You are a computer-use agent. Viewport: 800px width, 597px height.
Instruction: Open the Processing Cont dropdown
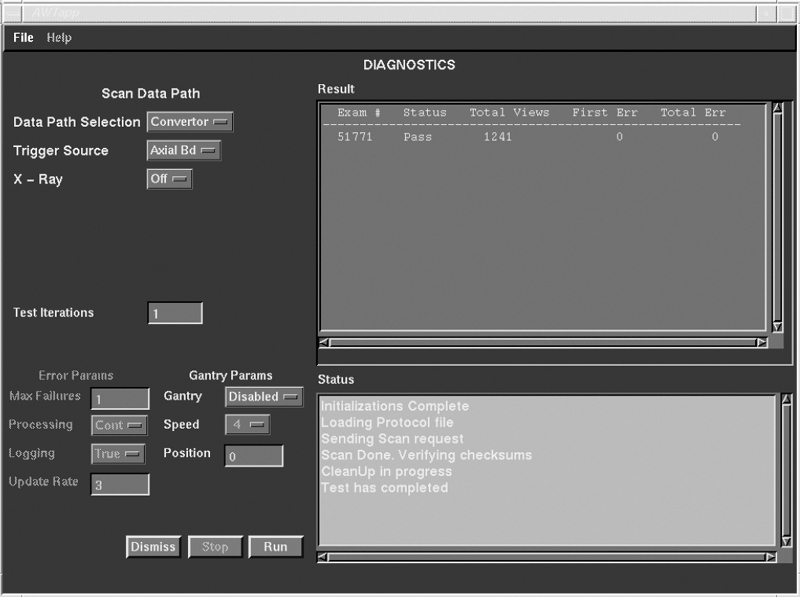pos(119,425)
